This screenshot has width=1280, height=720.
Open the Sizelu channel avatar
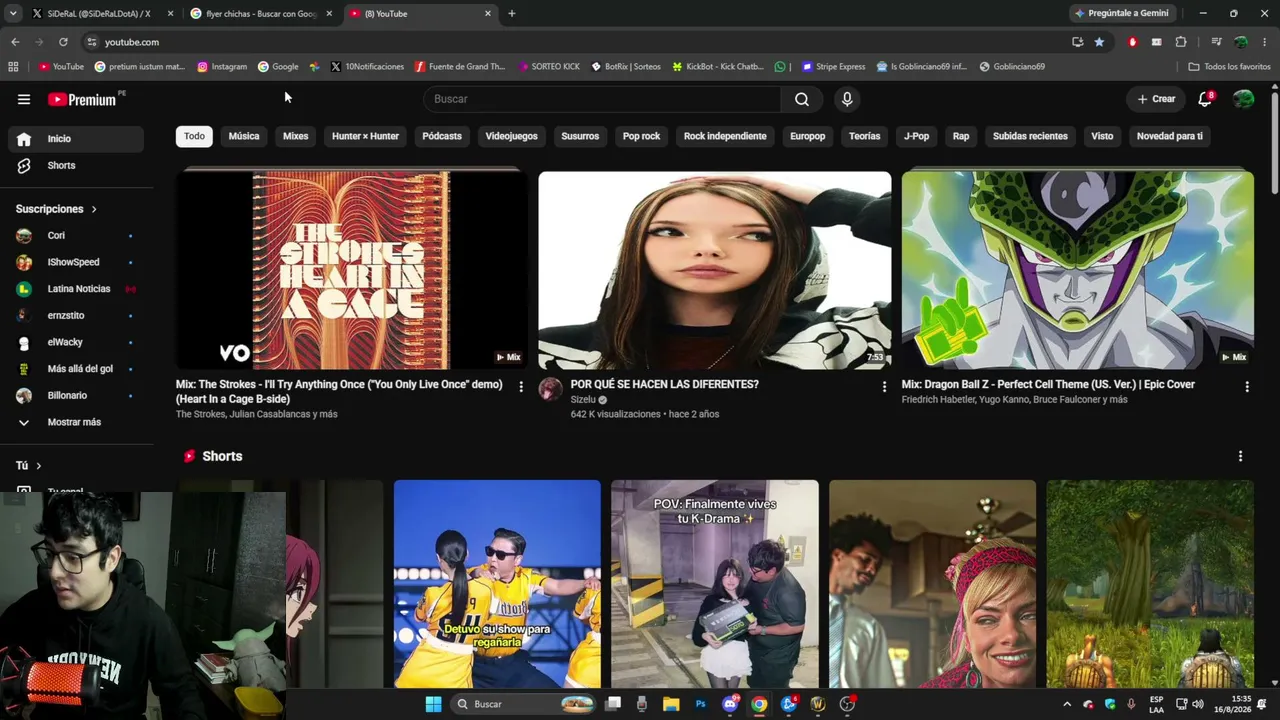tap(550, 389)
